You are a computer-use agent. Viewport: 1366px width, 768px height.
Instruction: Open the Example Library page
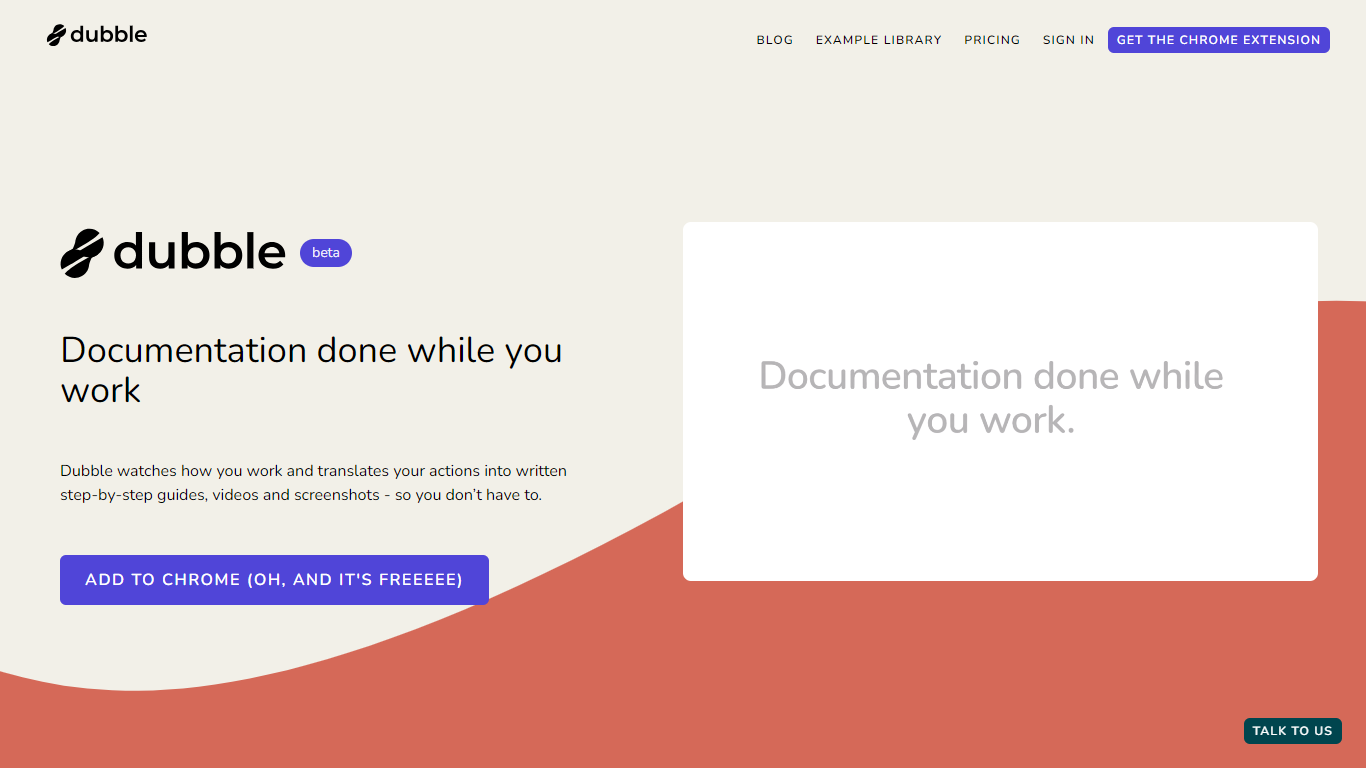tap(878, 40)
